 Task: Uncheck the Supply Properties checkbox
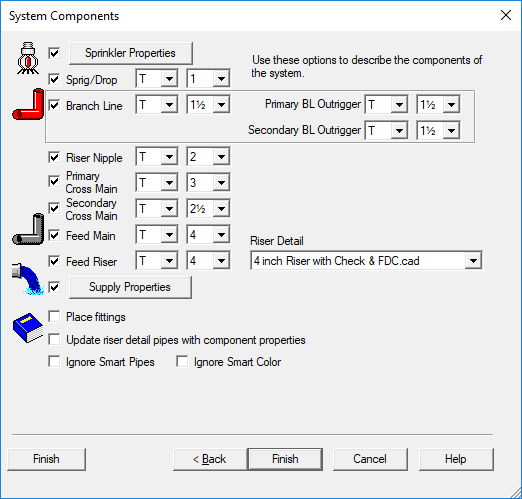click(54, 287)
